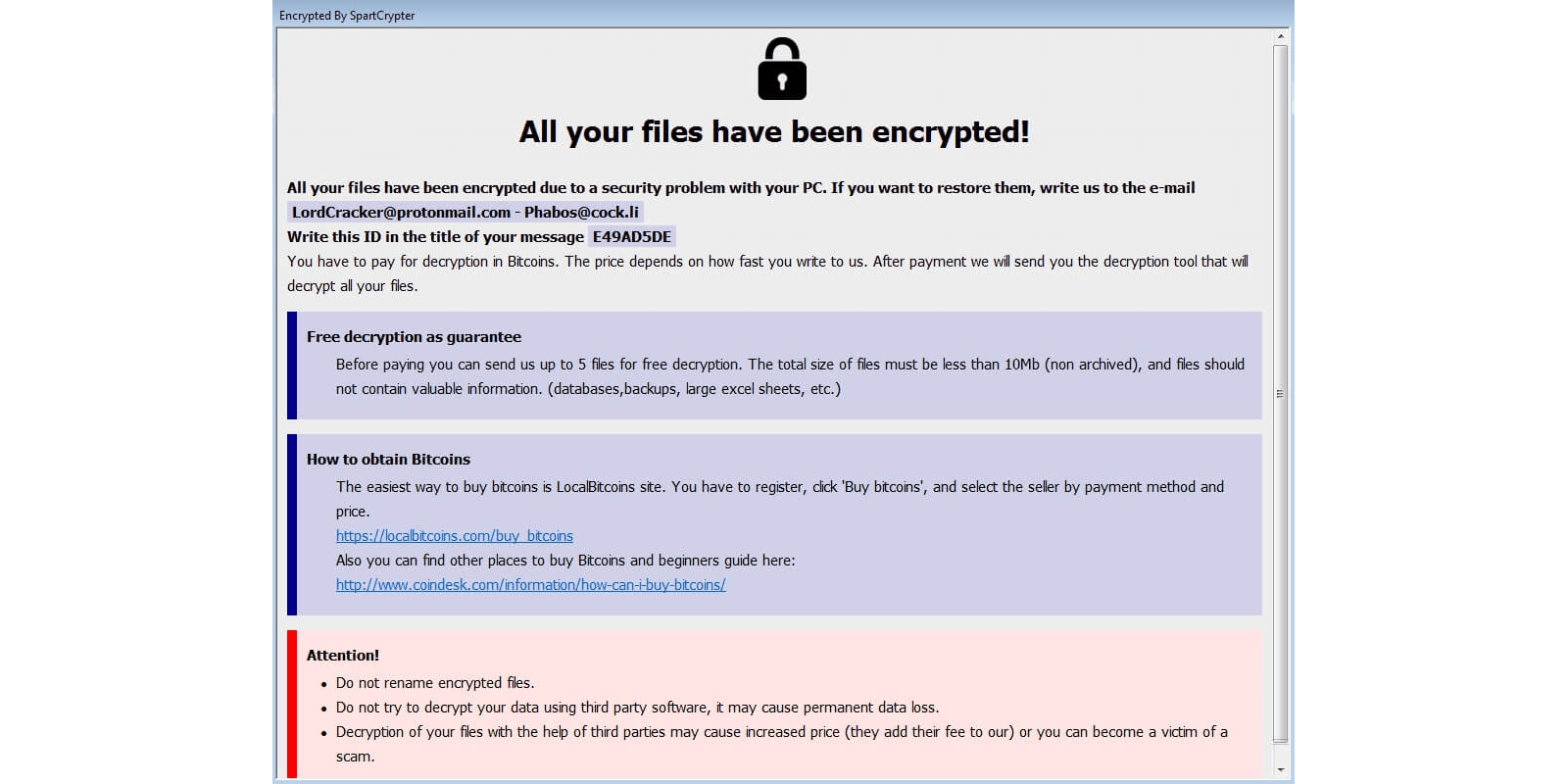The image size is (1568, 784).
Task: Click the 'How to obtain Bitcoins' heading
Action: 388,460
